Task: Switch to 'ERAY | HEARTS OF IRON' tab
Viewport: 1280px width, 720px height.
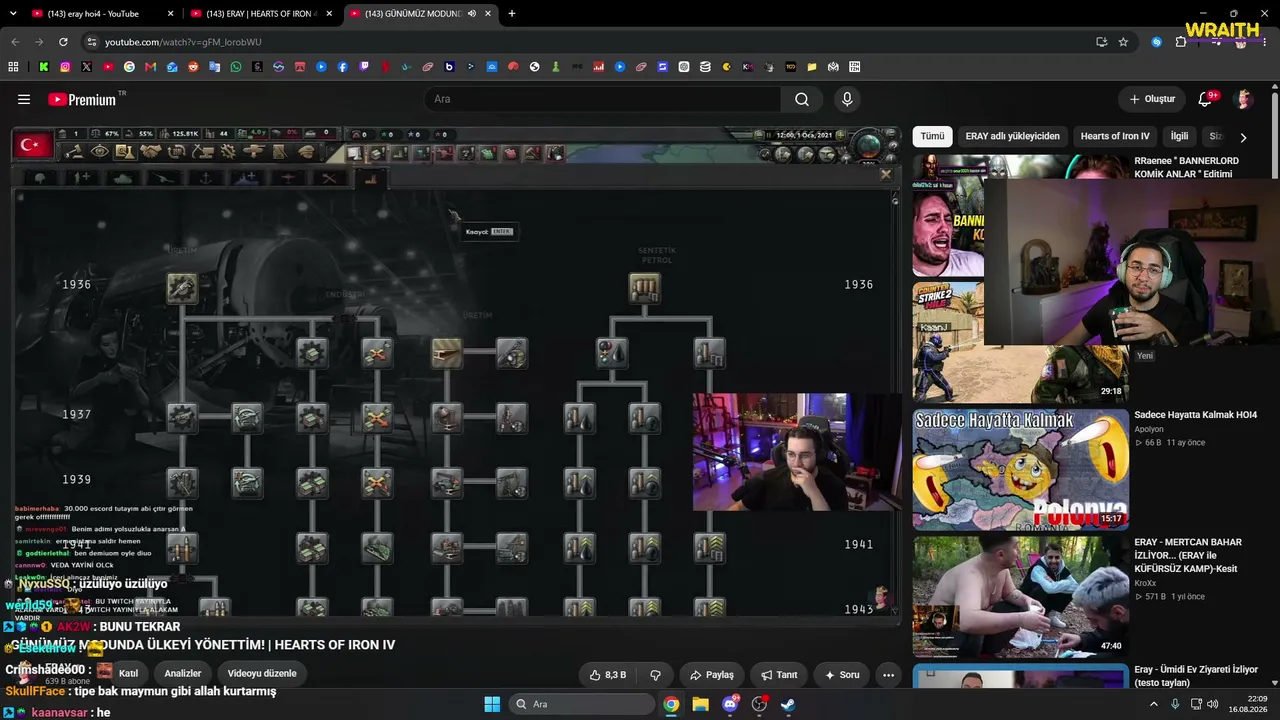Action: click(x=260, y=14)
